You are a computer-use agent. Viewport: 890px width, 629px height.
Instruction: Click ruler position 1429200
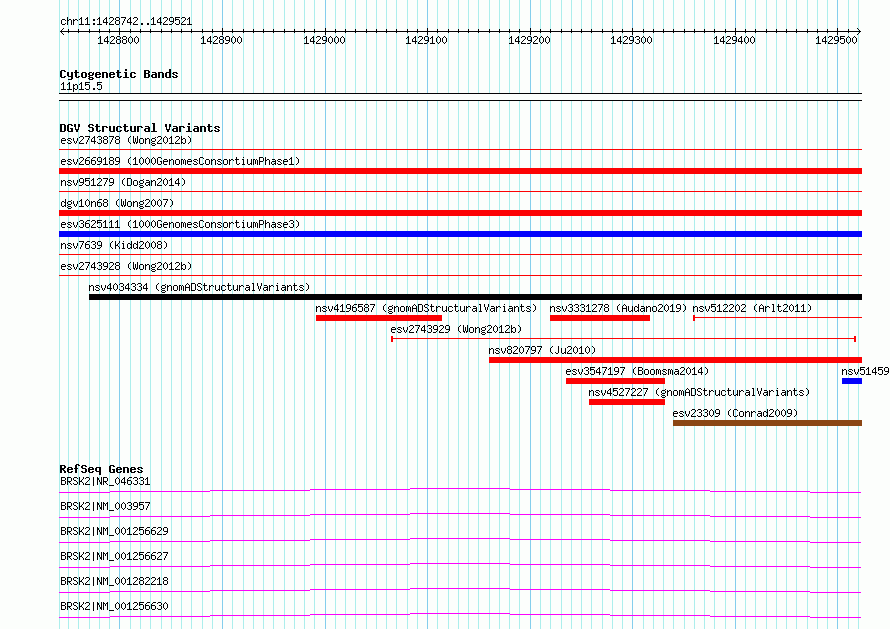[x=529, y=40]
